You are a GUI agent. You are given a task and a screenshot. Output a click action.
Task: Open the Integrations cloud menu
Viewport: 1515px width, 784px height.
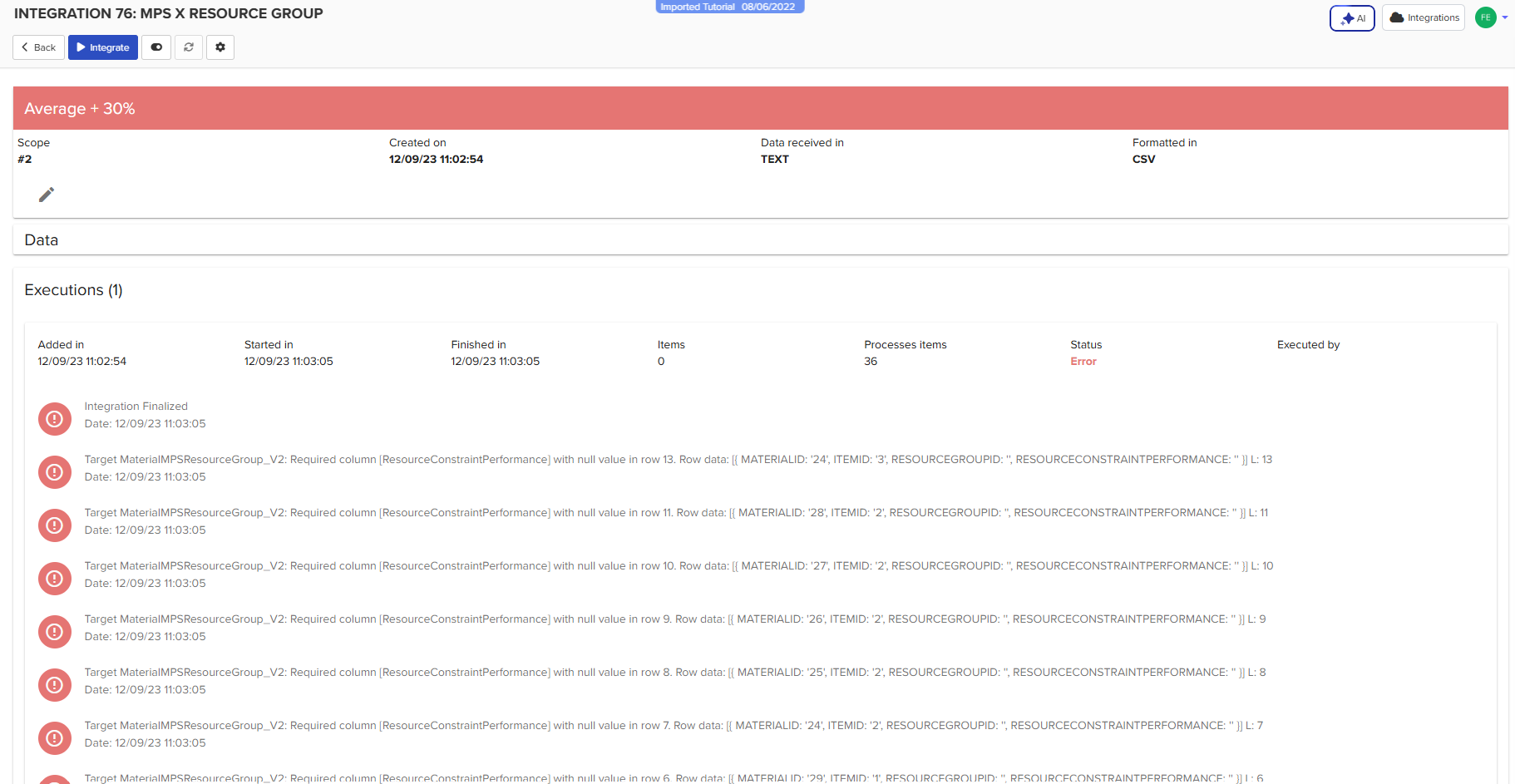coord(1424,18)
